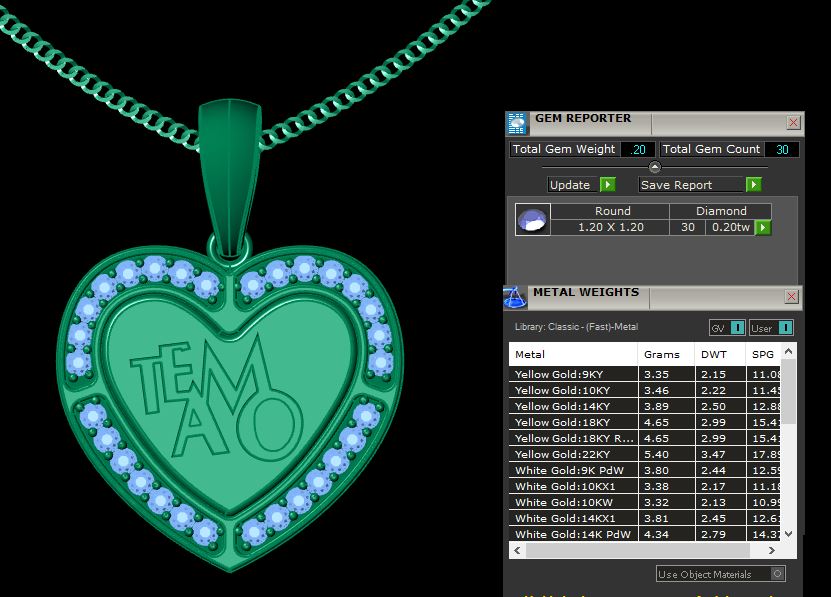Click the 1.20 X 1.20 gem size cell
Image resolution: width=831 pixels, height=597 pixels.
(611, 227)
